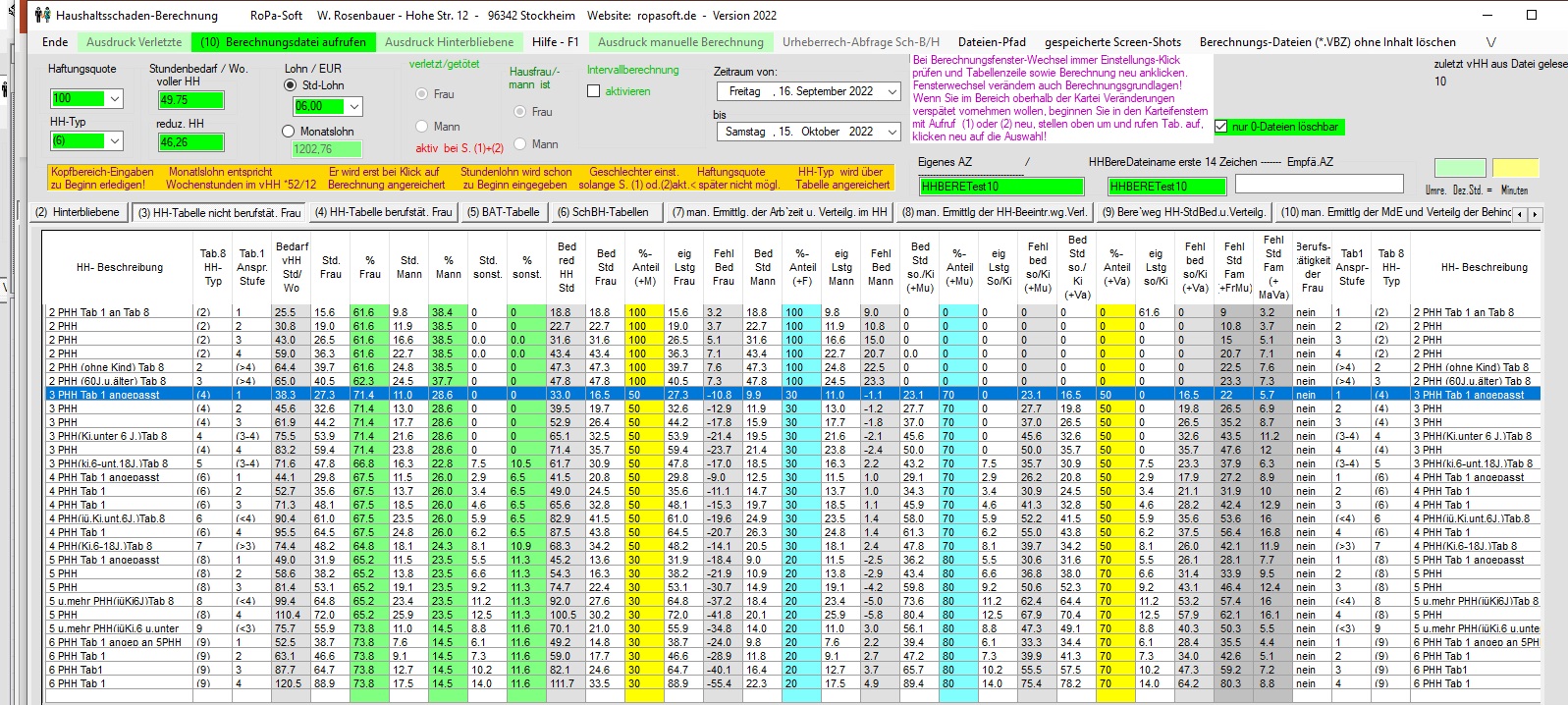Viewport: 1568px width, 705px height.
Task: Click the empty Empfä.AZ input field
Action: [x=1318, y=185]
